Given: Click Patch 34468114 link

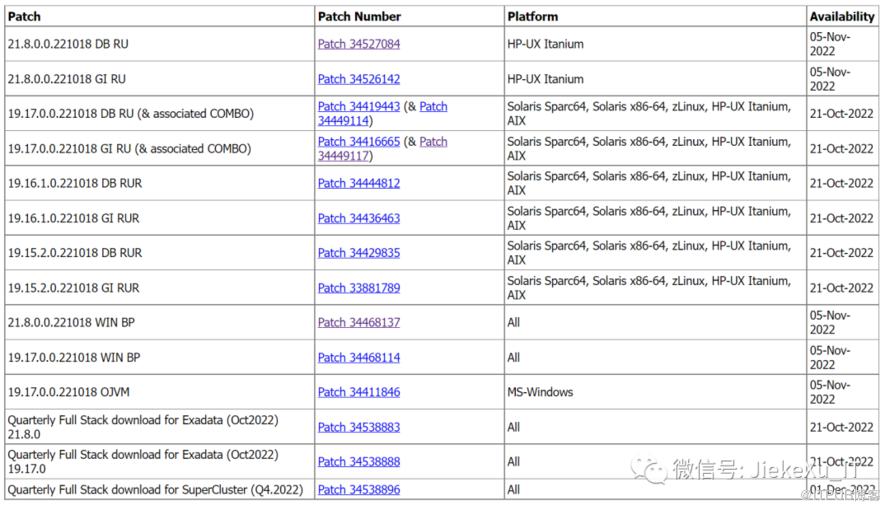Looking at the screenshot, I should pos(358,357).
